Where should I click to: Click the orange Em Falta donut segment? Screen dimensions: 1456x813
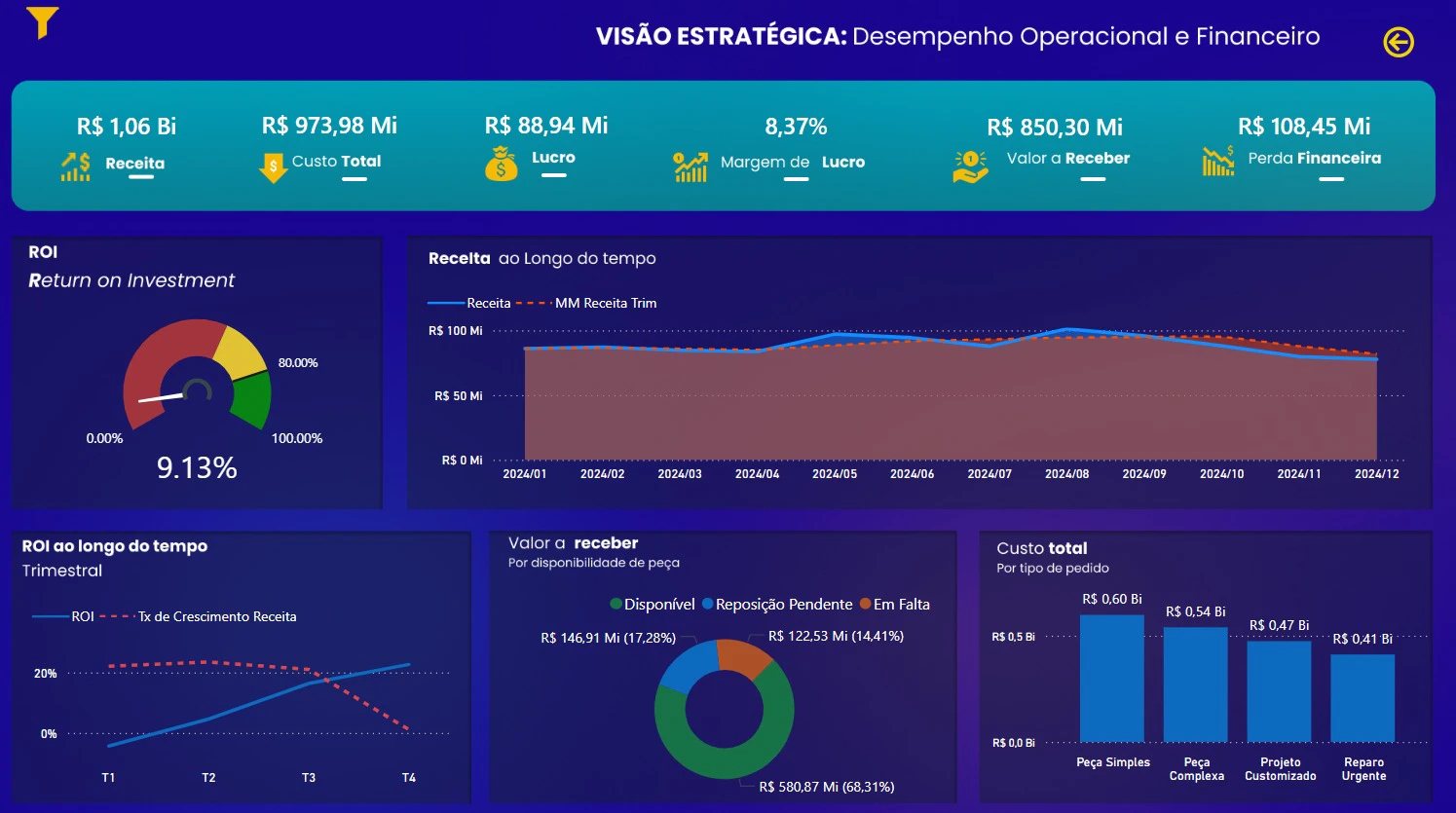point(745,658)
